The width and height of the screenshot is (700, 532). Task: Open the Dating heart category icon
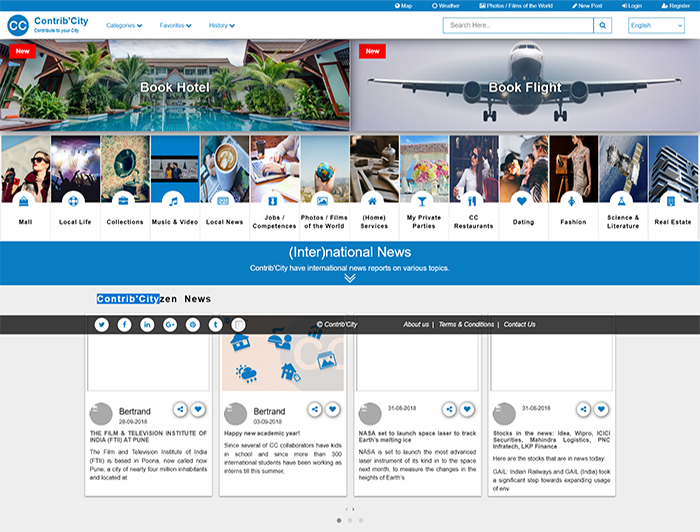tap(521, 200)
